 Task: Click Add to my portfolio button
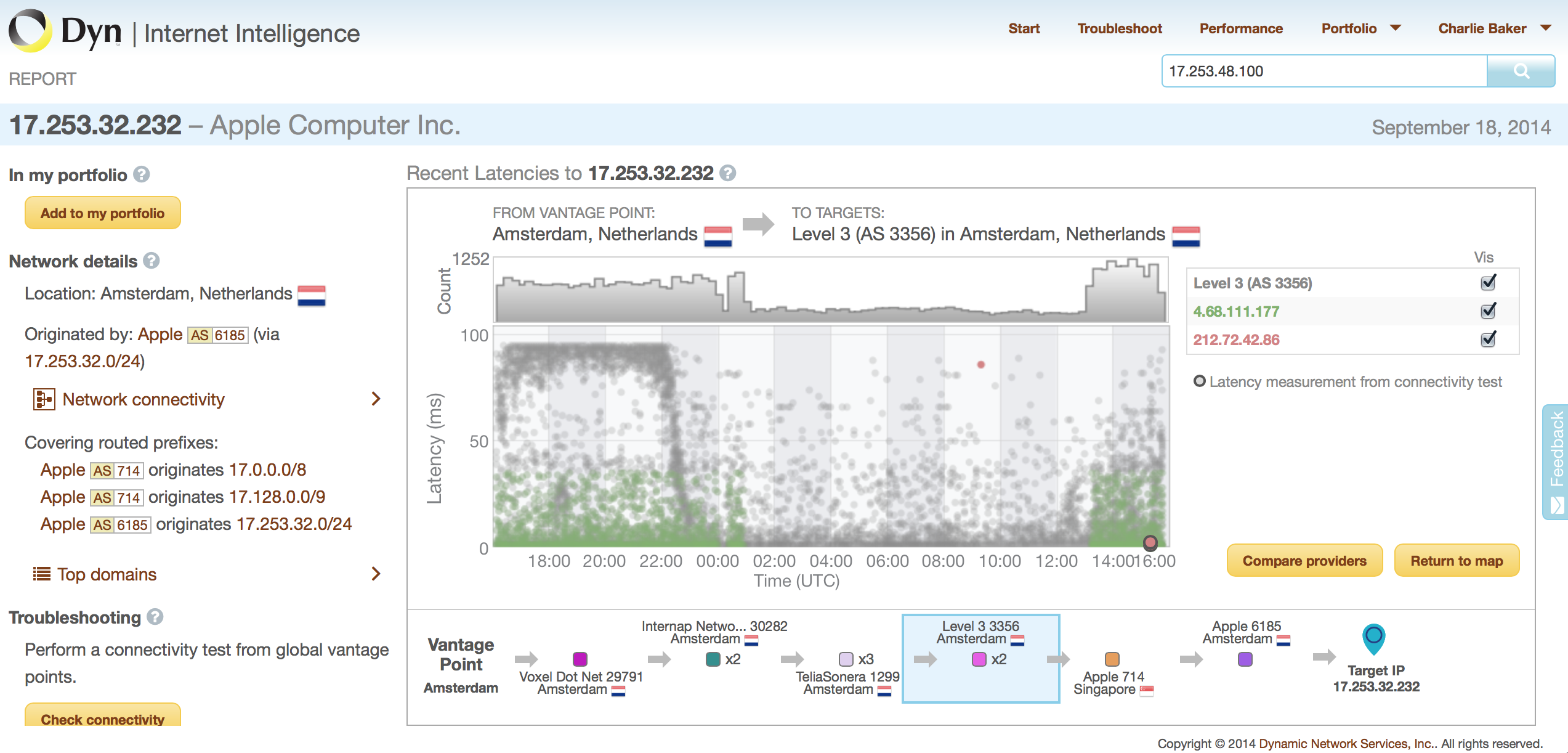pos(103,213)
